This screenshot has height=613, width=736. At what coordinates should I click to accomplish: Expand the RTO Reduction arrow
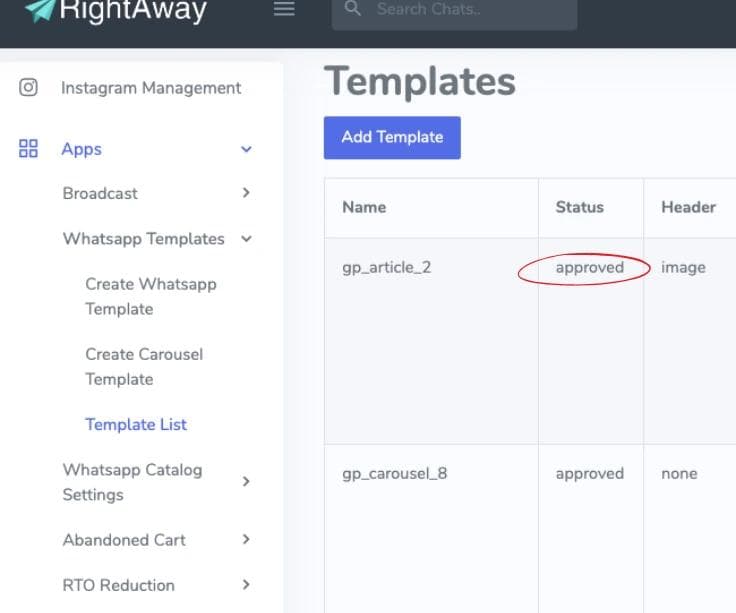pos(246,585)
